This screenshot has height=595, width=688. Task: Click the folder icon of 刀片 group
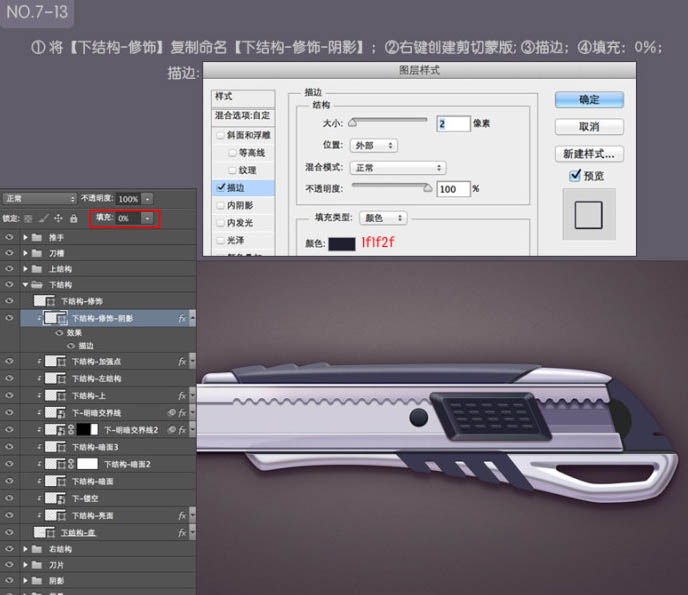coord(37,565)
